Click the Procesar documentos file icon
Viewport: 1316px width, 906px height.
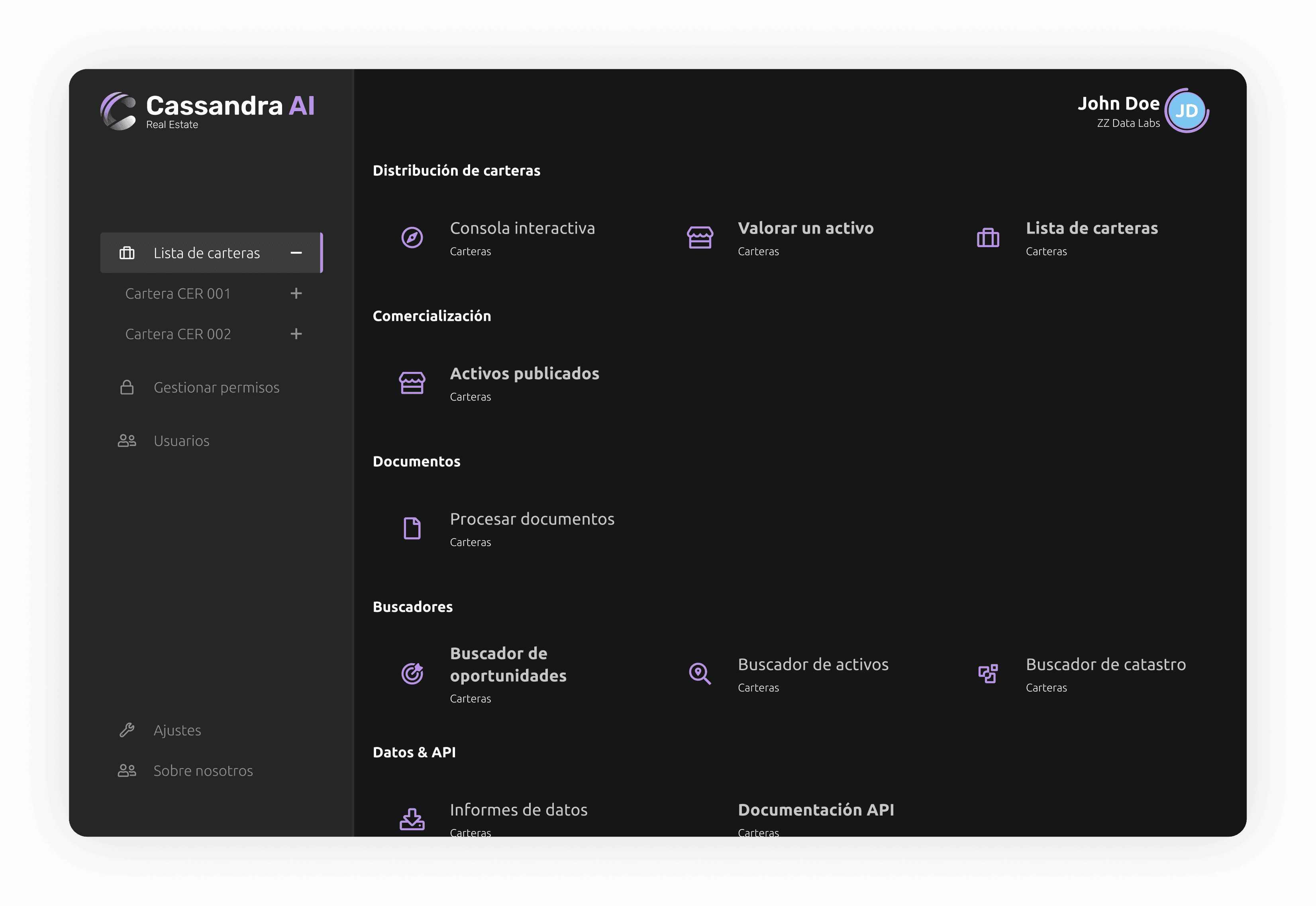click(412, 528)
